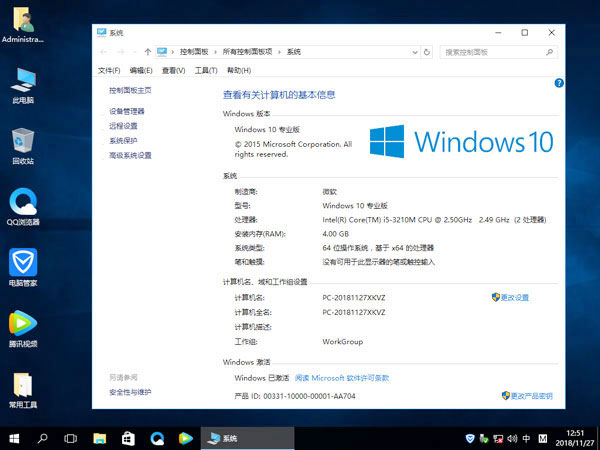Open File Explorer from taskbar
This screenshot has height=450, width=600.
[99, 438]
